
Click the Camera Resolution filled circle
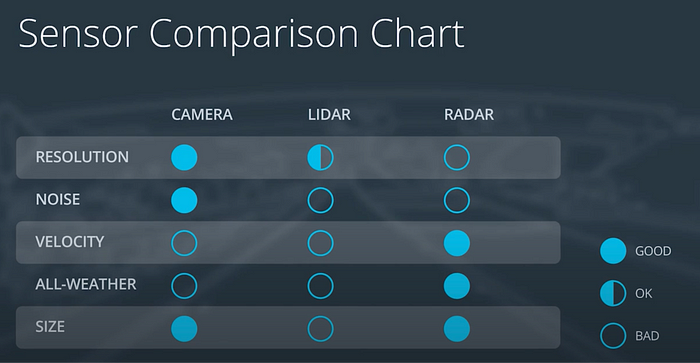[184, 158]
